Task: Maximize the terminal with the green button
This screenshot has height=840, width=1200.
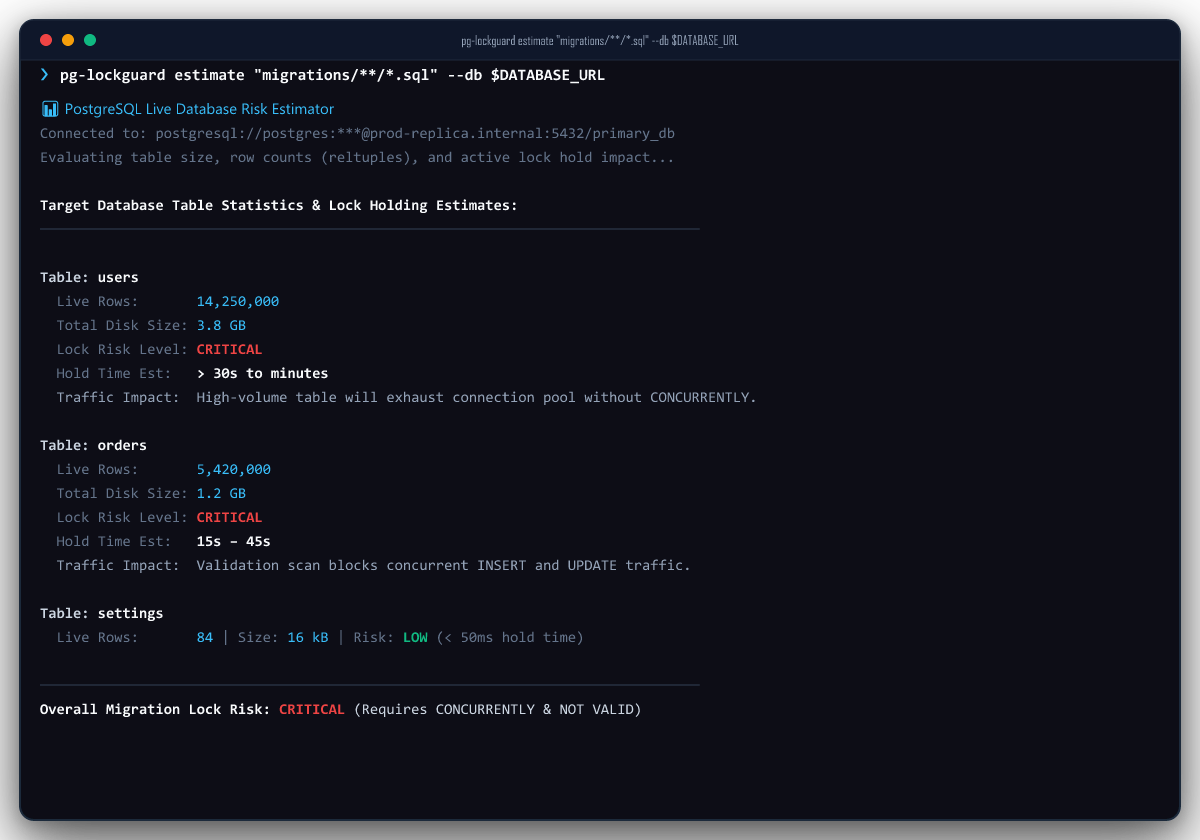Action: (90, 40)
